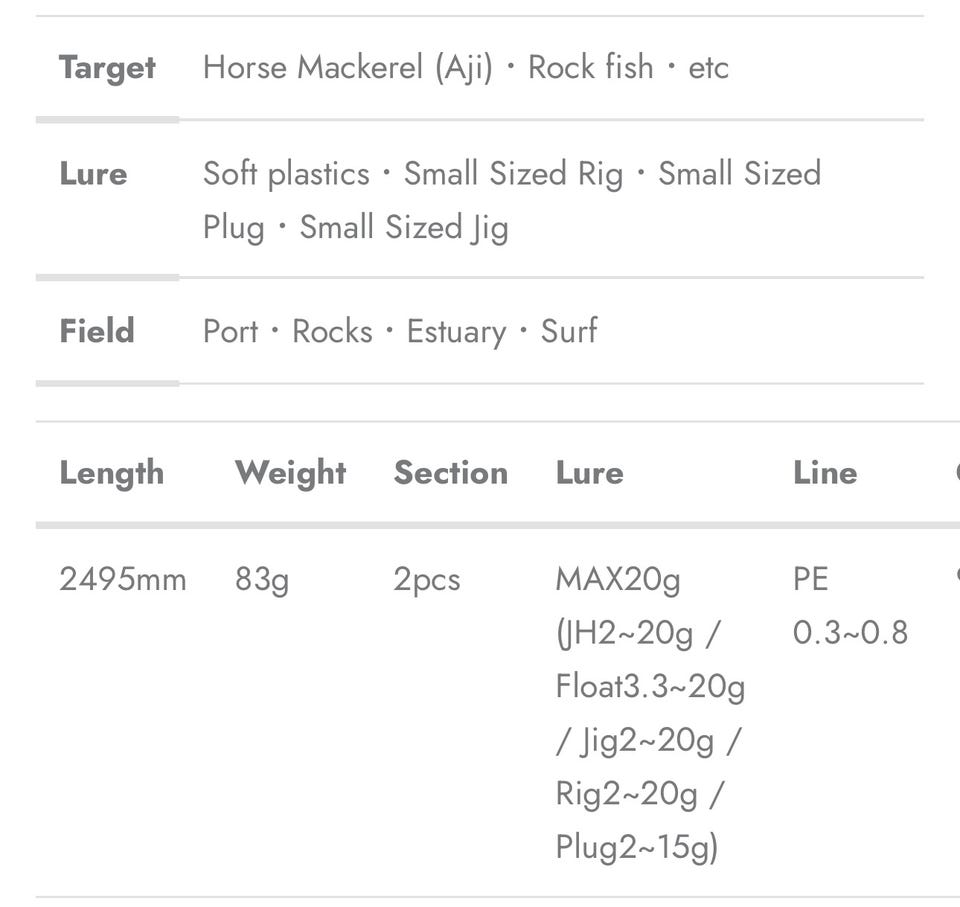Select the 2495mm length value
The height and width of the screenshot is (907, 960).
coord(122,579)
